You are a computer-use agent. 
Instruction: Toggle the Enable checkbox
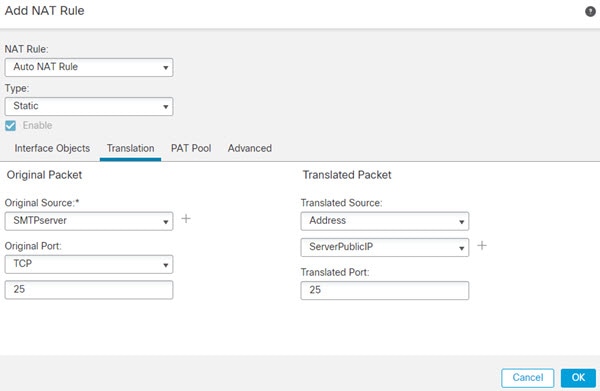[10, 125]
